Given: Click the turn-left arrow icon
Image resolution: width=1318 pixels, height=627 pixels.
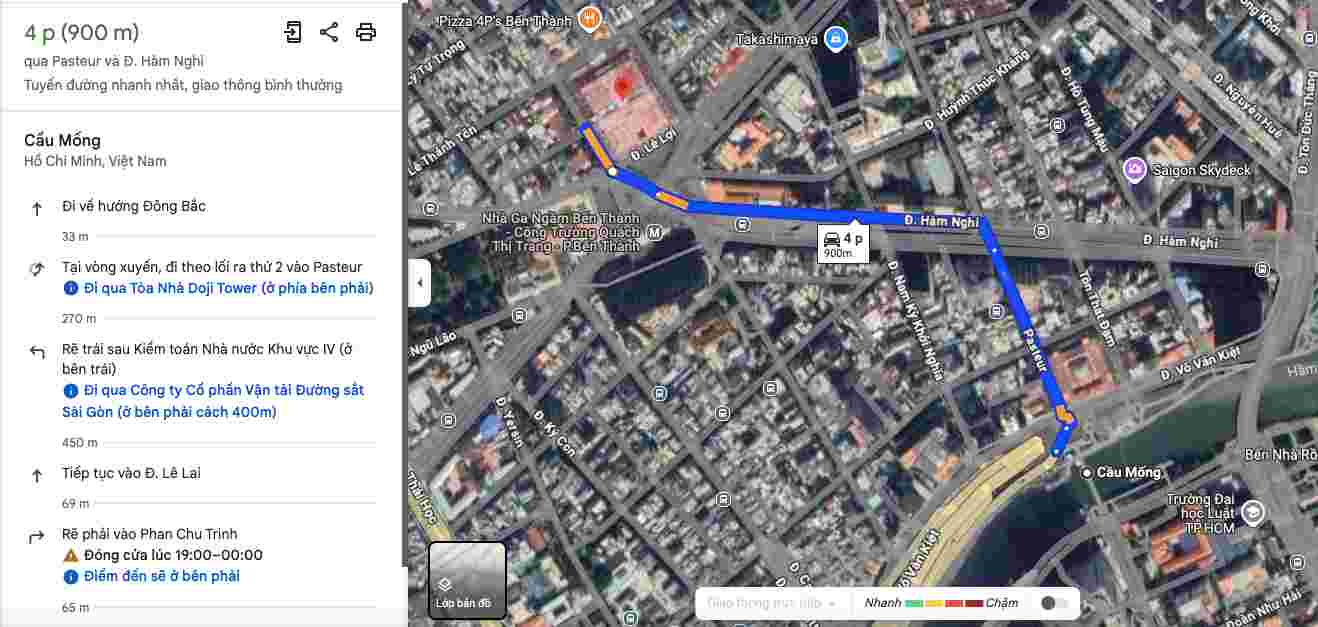Looking at the screenshot, I should click(x=37, y=351).
